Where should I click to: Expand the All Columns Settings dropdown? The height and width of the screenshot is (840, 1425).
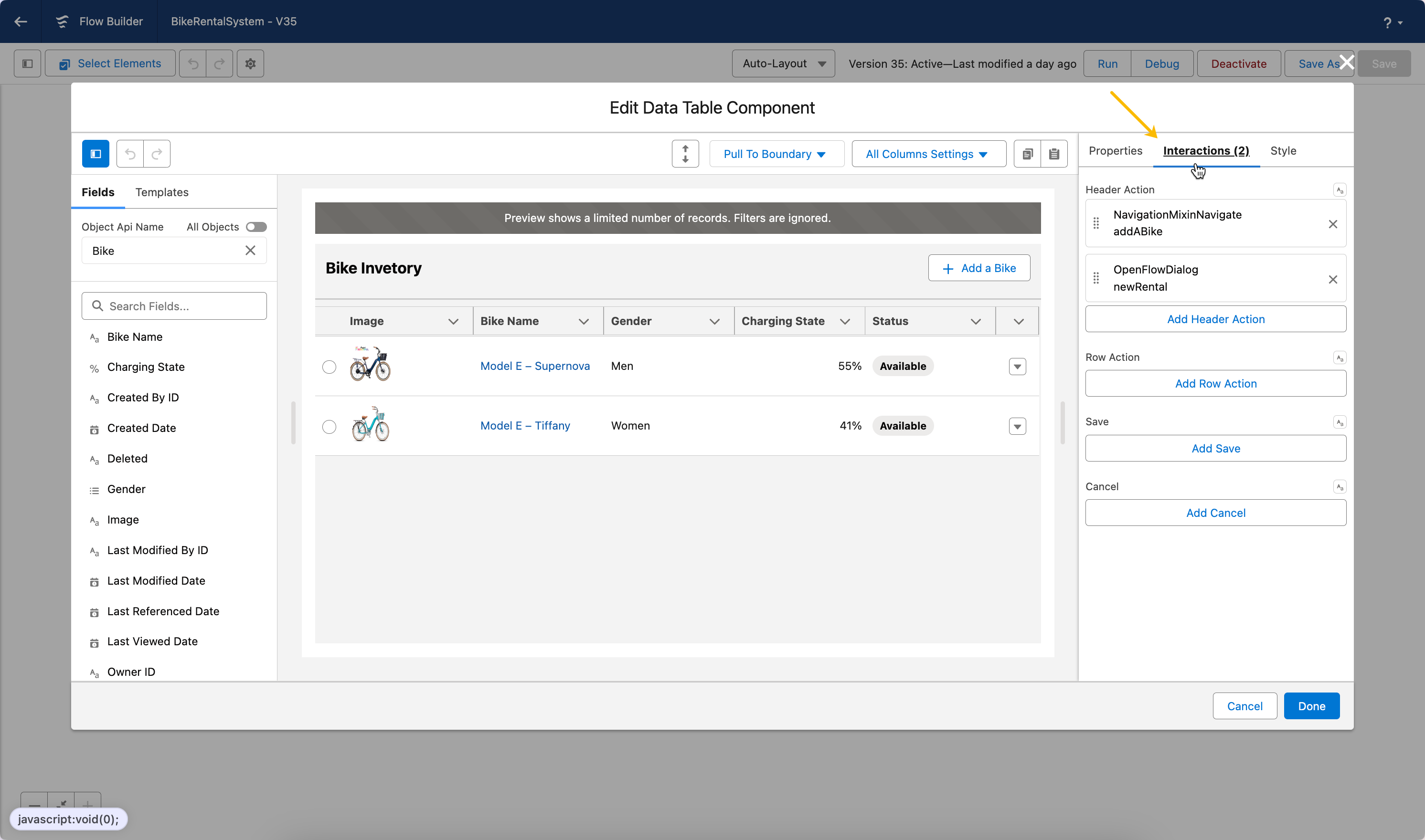[x=928, y=154]
